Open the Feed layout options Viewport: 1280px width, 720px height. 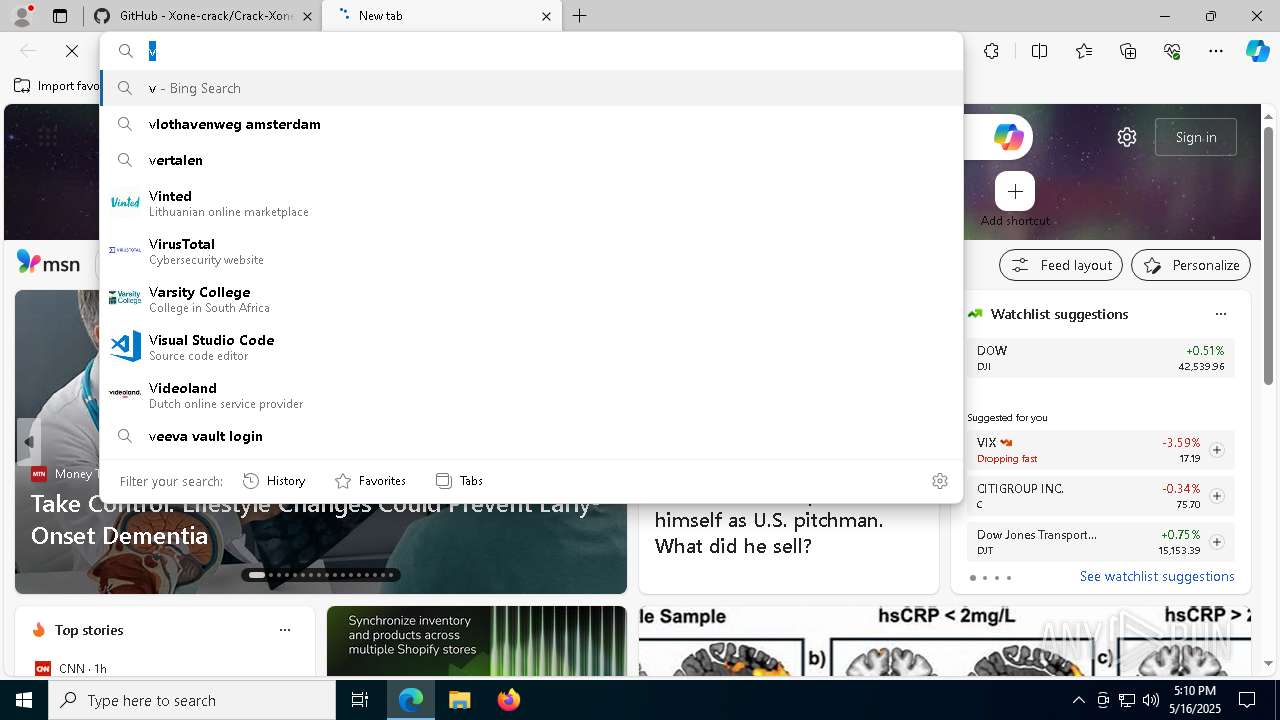click(x=1061, y=265)
